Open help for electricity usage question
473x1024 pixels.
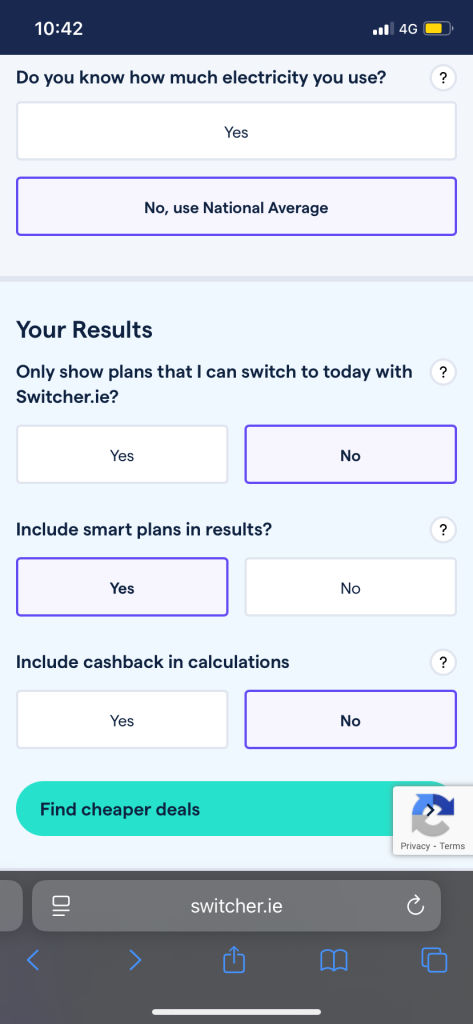(443, 78)
